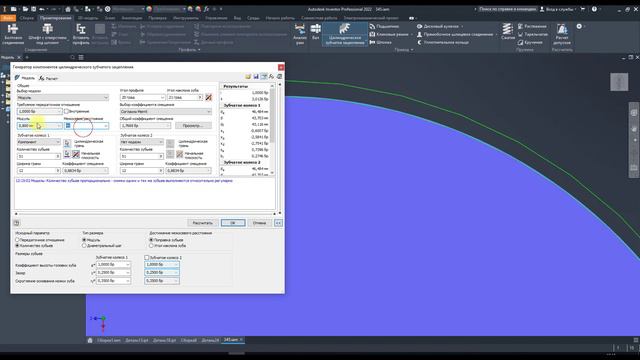The height and width of the screenshot is (360, 640).
Task: Pick cylindrical face for Gear 1
Action: coord(67,143)
